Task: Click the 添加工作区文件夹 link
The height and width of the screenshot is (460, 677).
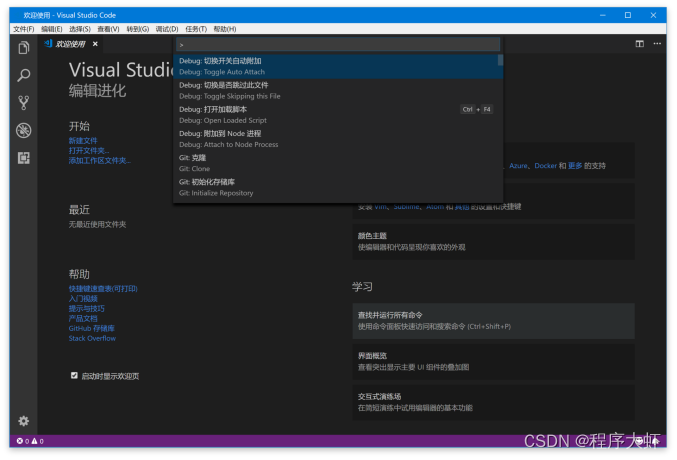Action: coord(100,160)
